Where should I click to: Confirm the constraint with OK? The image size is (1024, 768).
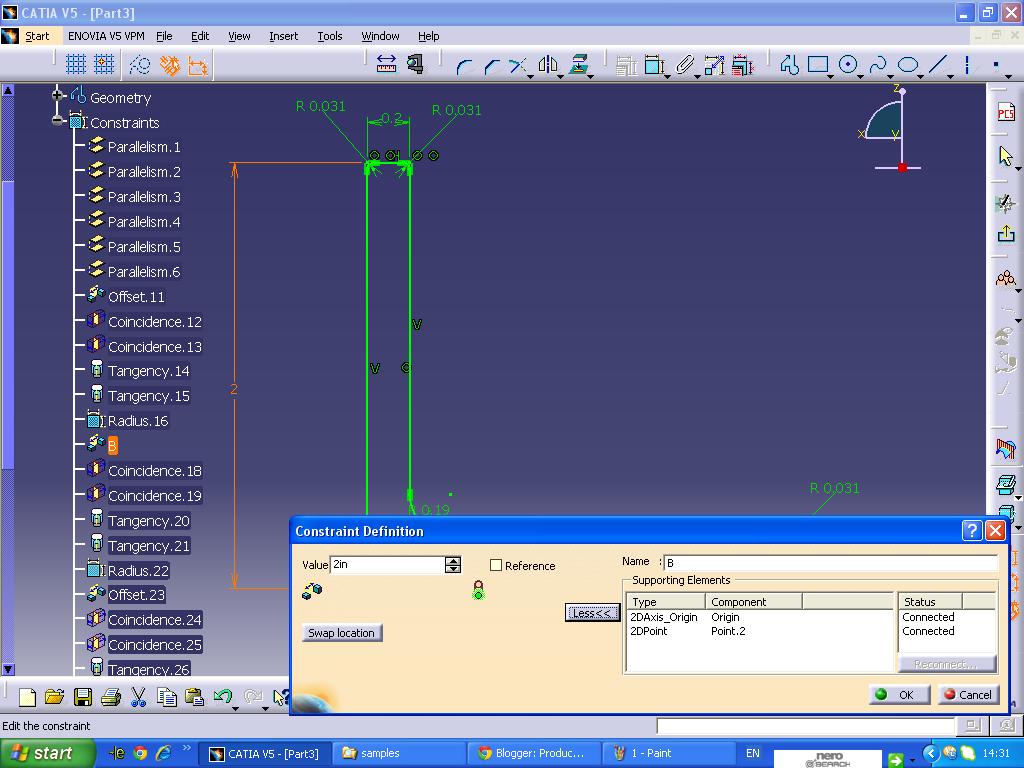(897, 694)
